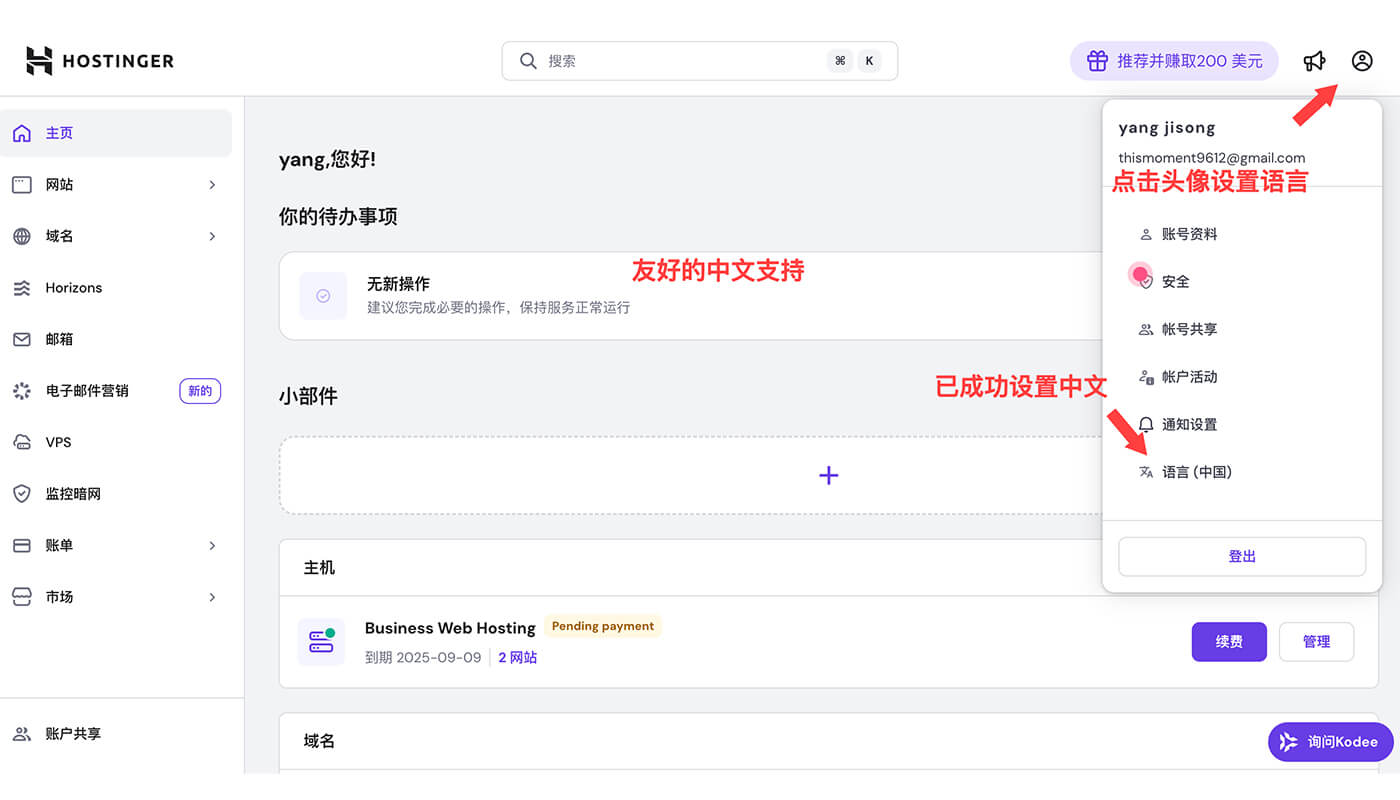Click the Hostinger logo
The image size is (1400, 800).
click(x=100, y=61)
